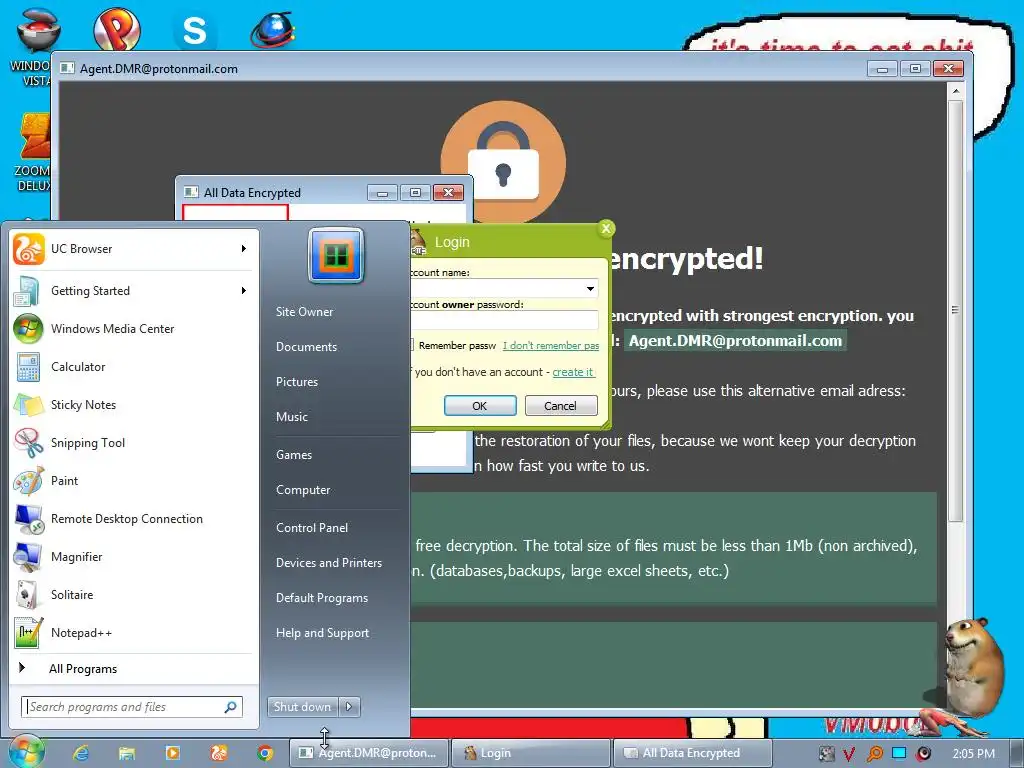Image resolution: width=1024 pixels, height=768 pixels.
Task: Click Cancel in Login dialog
Action: (x=560, y=406)
